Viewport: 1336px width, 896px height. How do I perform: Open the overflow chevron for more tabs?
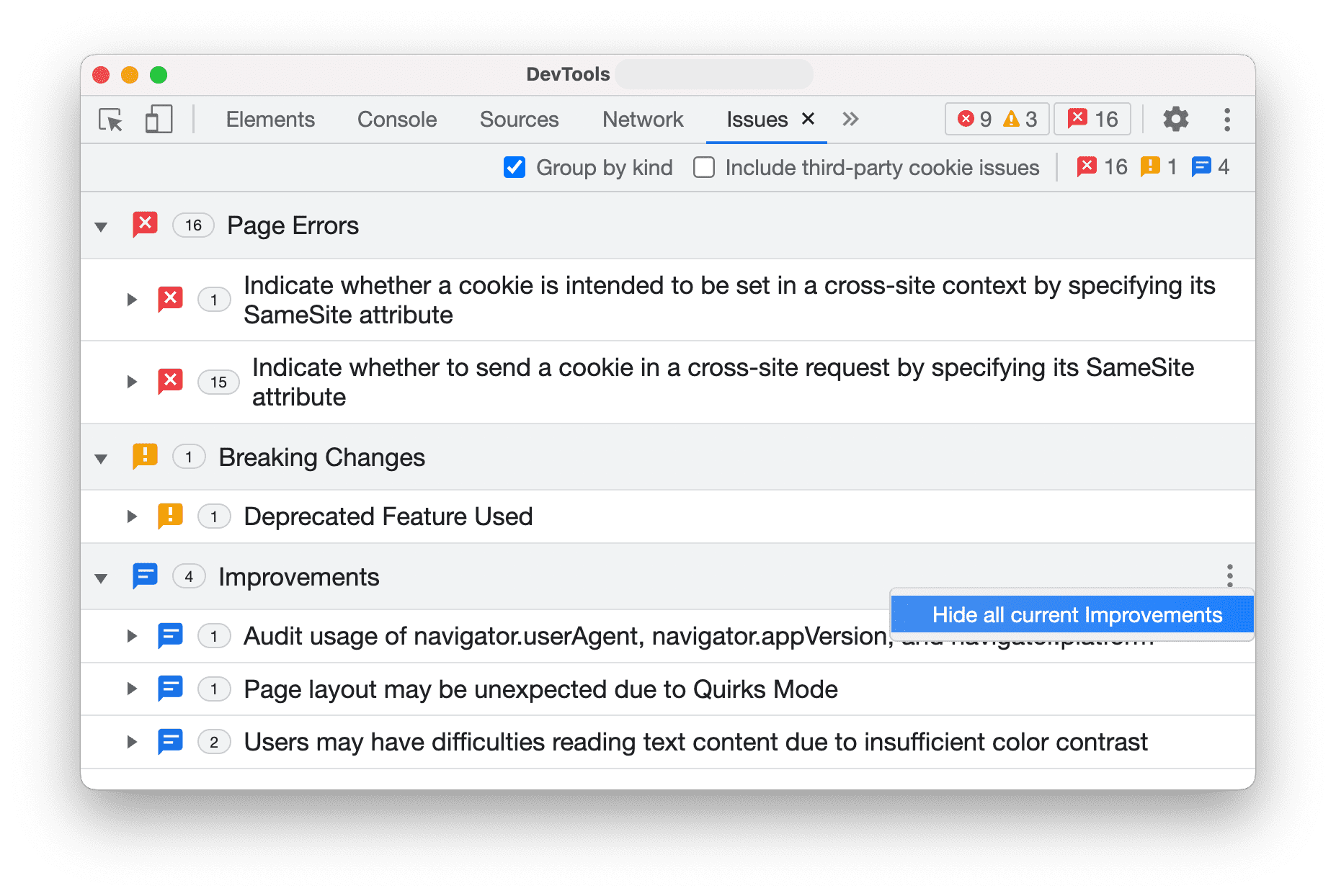[x=850, y=119]
